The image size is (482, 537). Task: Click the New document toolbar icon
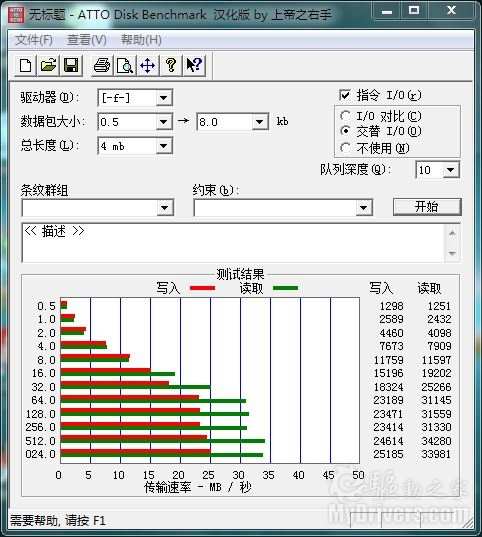tap(26, 65)
